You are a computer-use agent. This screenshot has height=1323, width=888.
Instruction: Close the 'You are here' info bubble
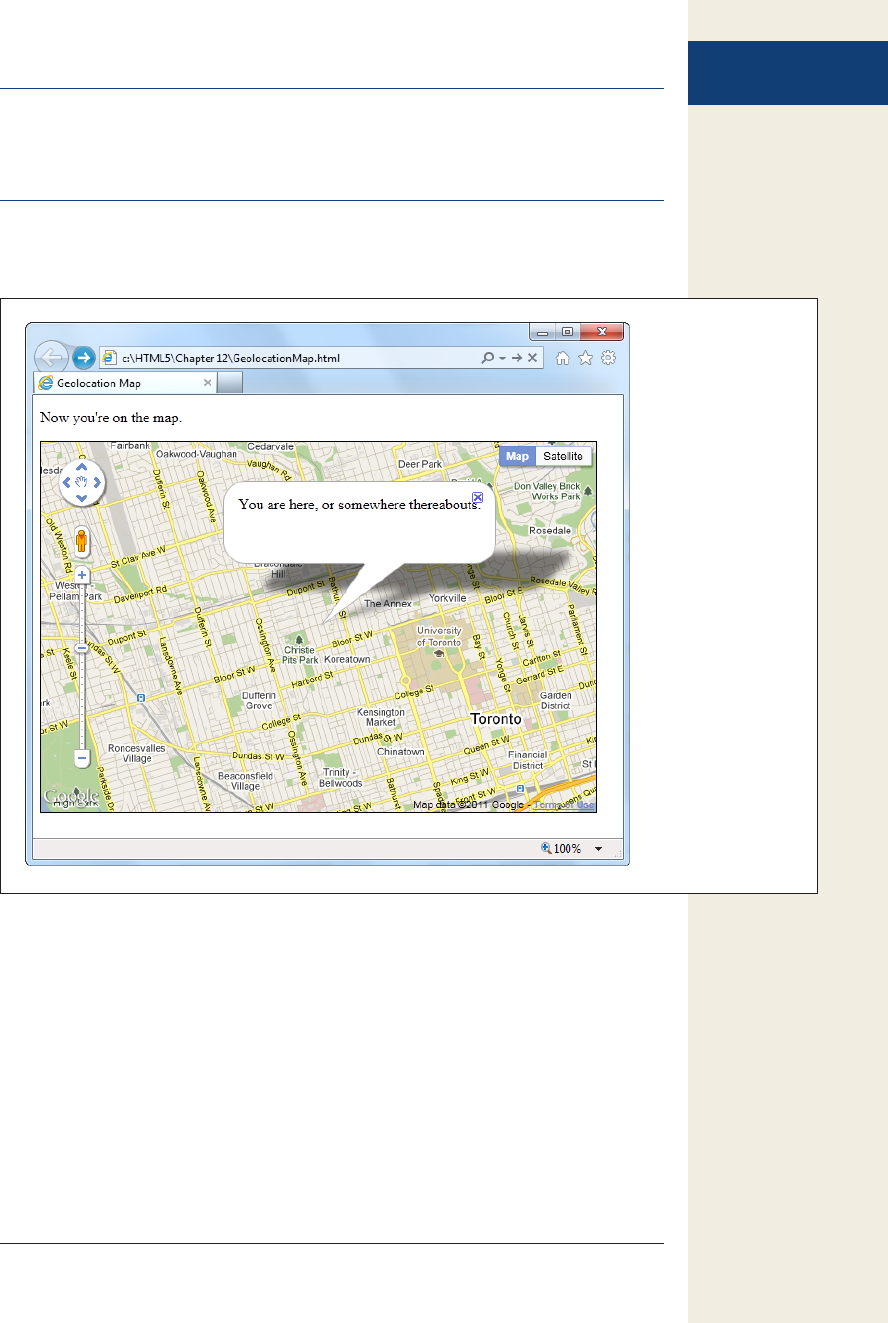pos(477,497)
